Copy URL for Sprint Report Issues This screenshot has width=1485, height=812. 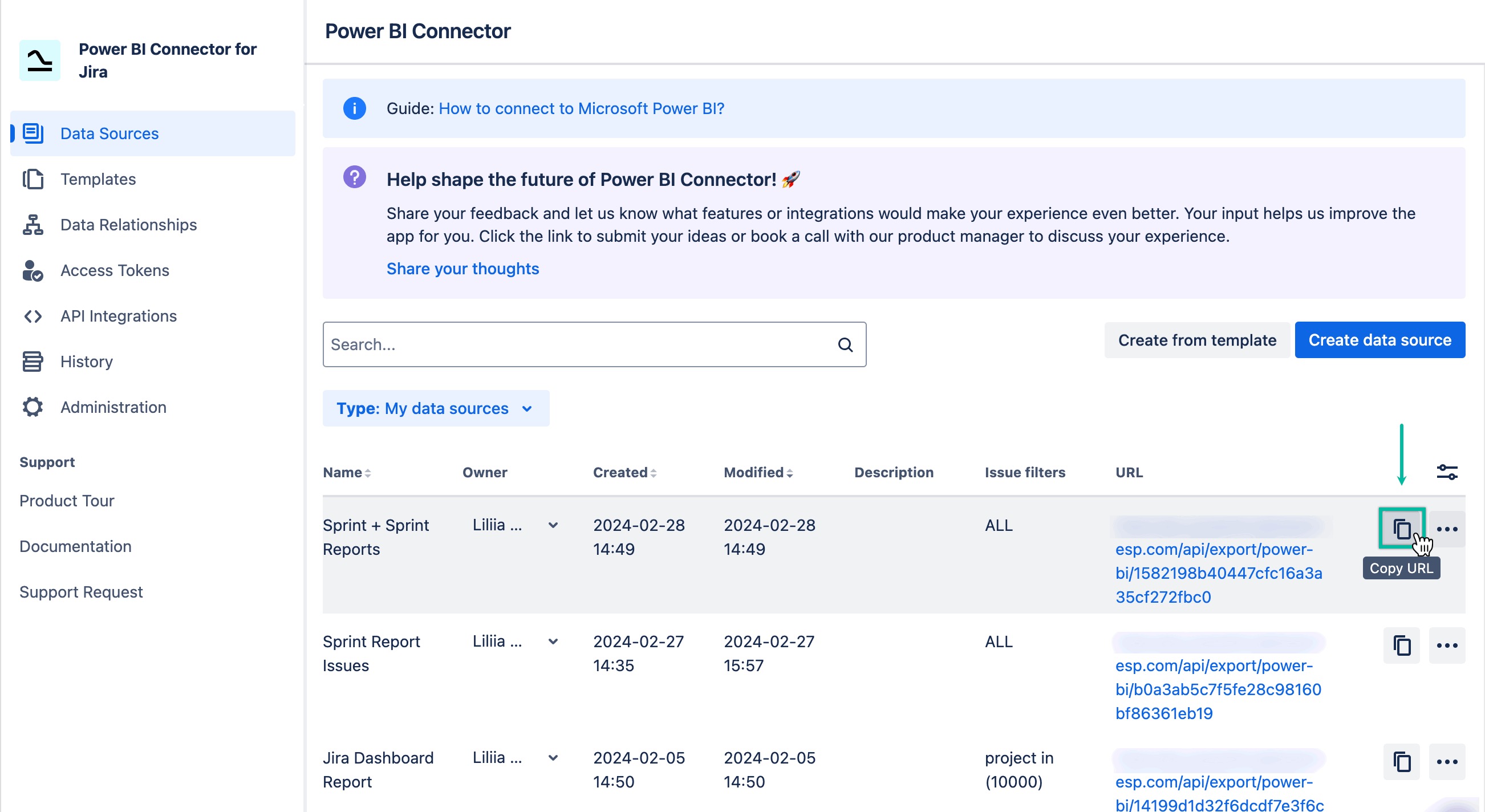[x=1401, y=645]
